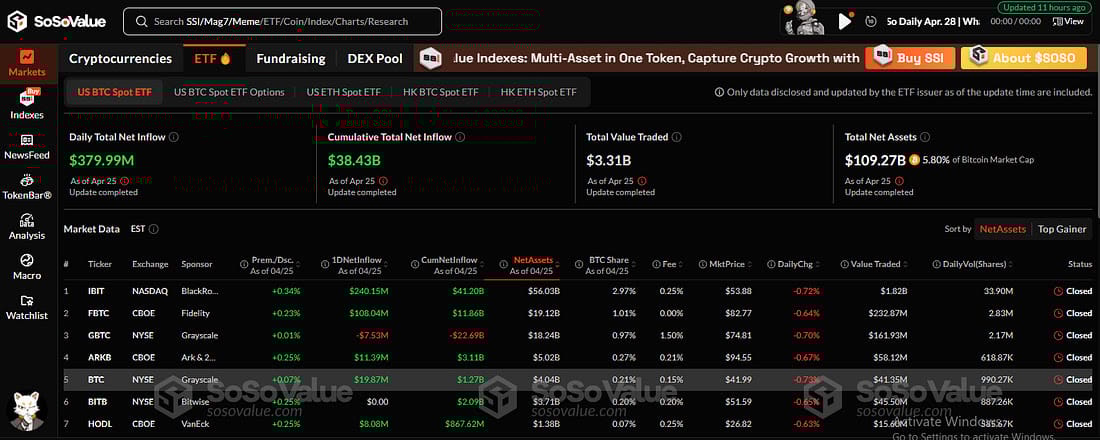Image resolution: width=1100 pixels, height=440 pixels.
Task: Select US ETH Spot ETF sub-tab
Action: 344,92
